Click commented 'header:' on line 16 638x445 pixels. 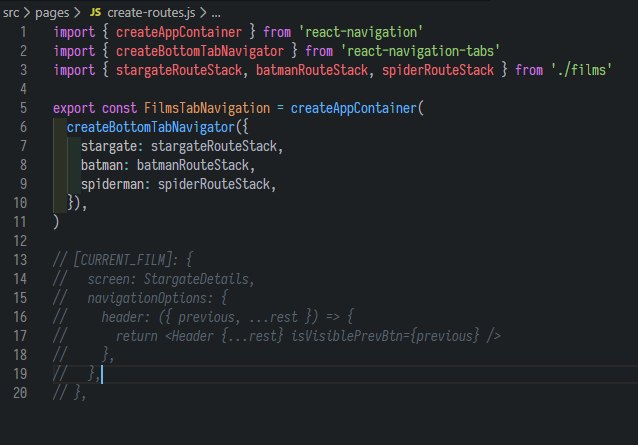(x=126, y=317)
